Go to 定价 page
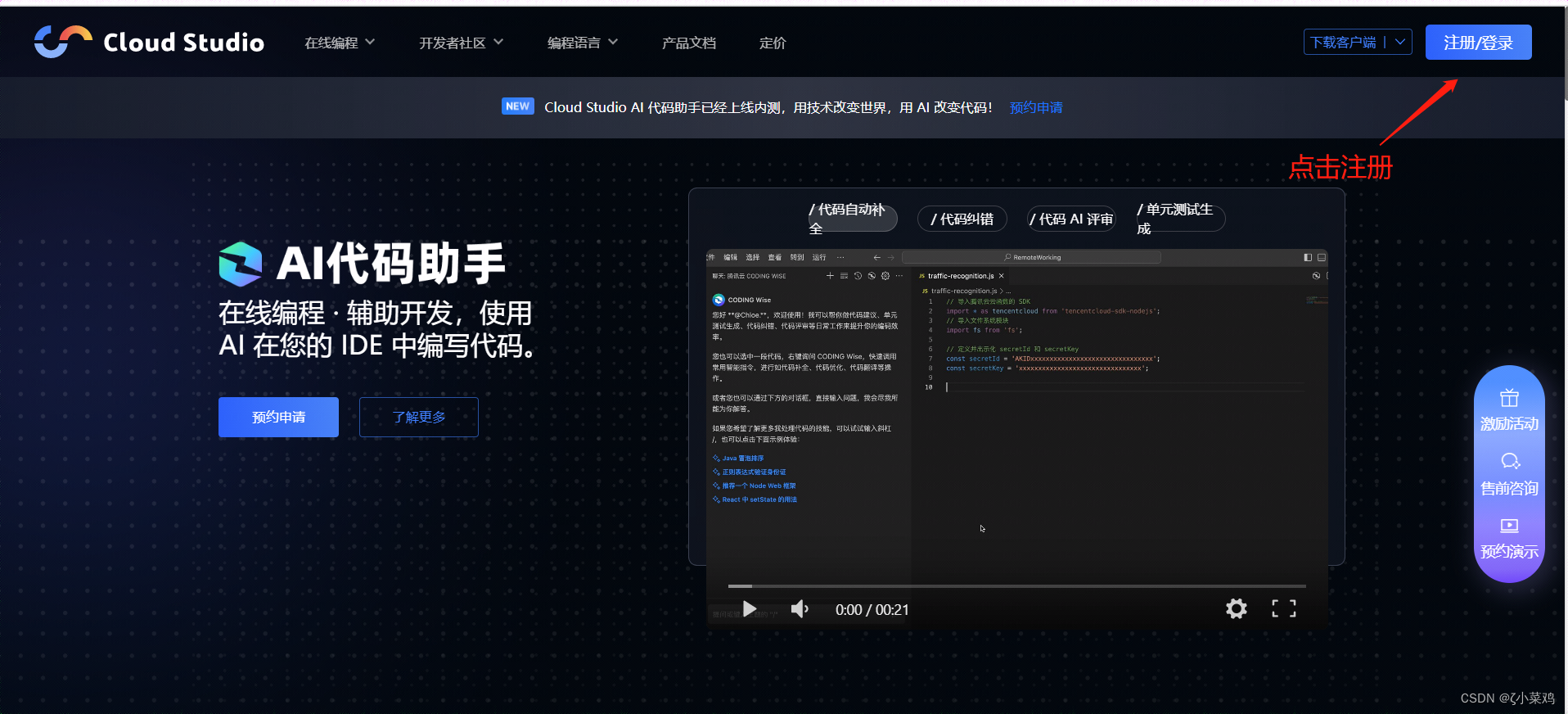The width and height of the screenshot is (1568, 714). (773, 43)
